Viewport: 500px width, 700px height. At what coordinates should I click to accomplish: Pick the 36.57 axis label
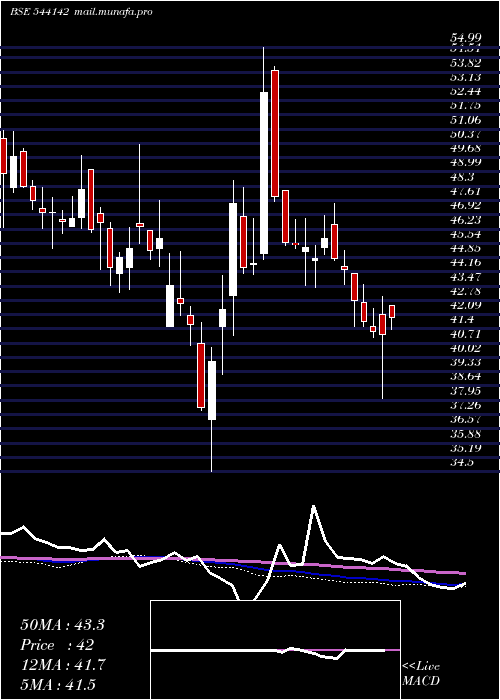click(x=465, y=420)
